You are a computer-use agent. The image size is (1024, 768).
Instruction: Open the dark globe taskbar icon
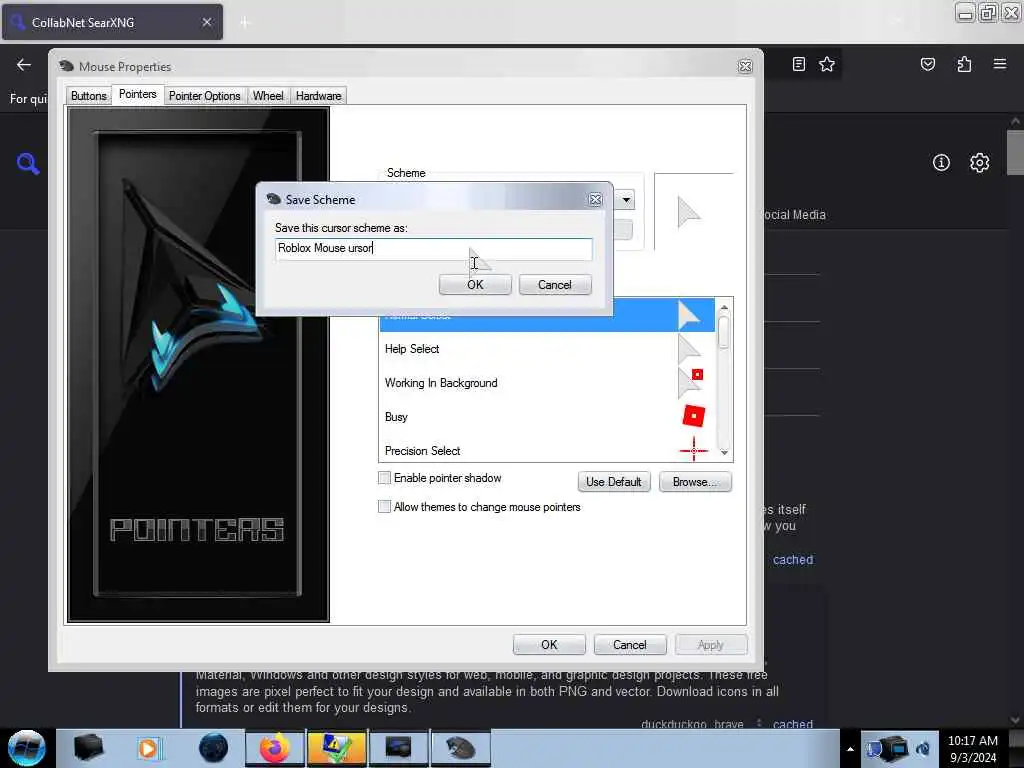[213, 748]
